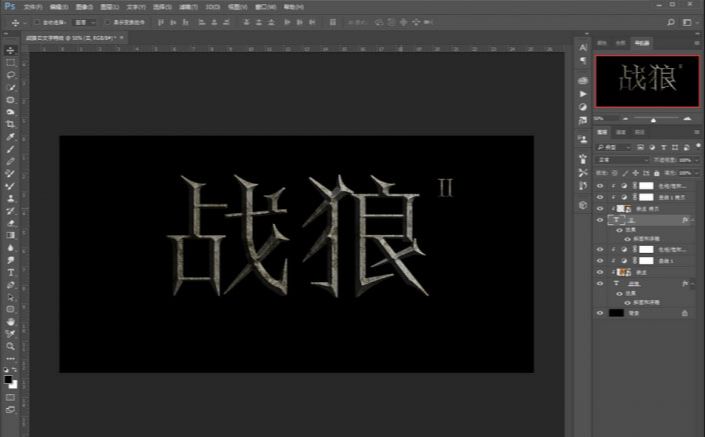Open the Layers panel flyout menu
The image size is (705, 437).
697,132
